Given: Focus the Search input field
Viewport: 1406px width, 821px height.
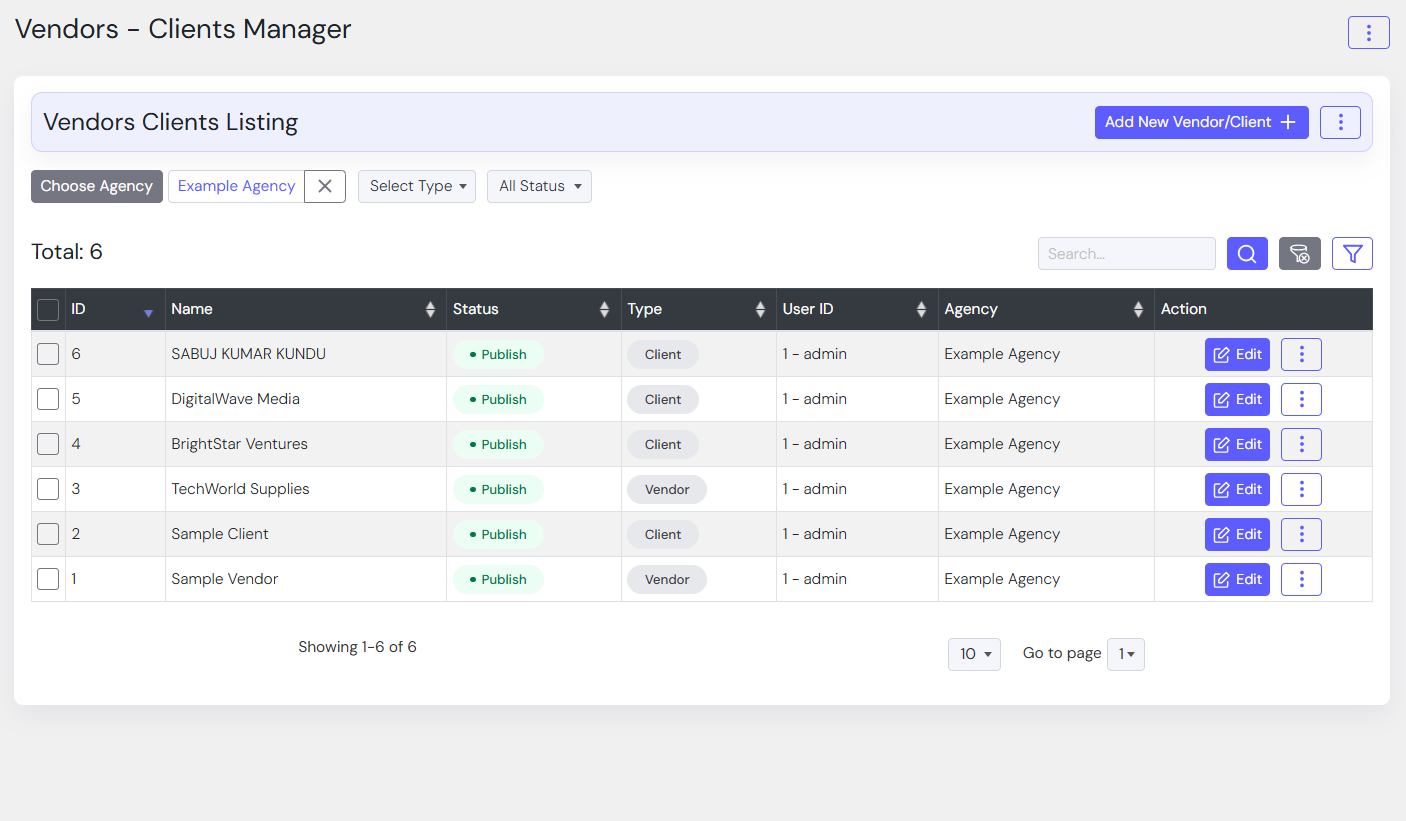Looking at the screenshot, I should point(1126,254).
